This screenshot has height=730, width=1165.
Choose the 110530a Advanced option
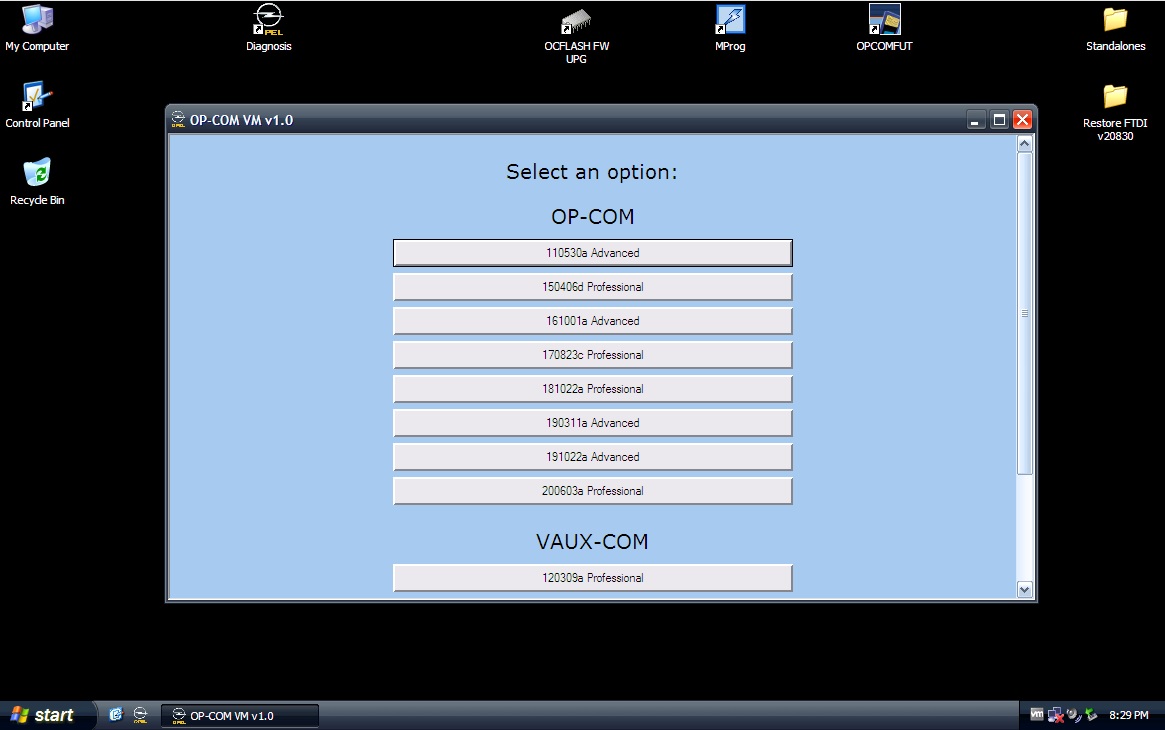[592, 252]
